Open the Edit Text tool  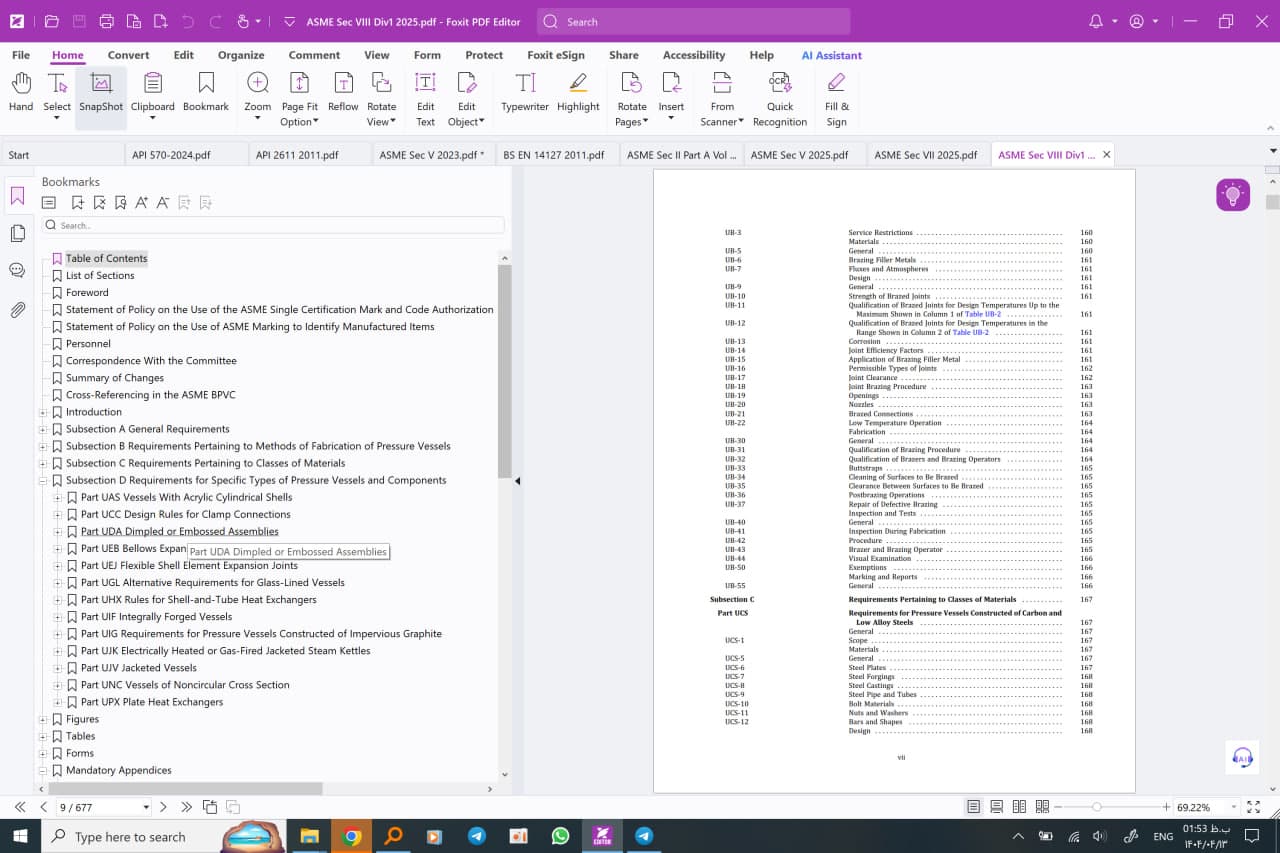[x=425, y=99]
